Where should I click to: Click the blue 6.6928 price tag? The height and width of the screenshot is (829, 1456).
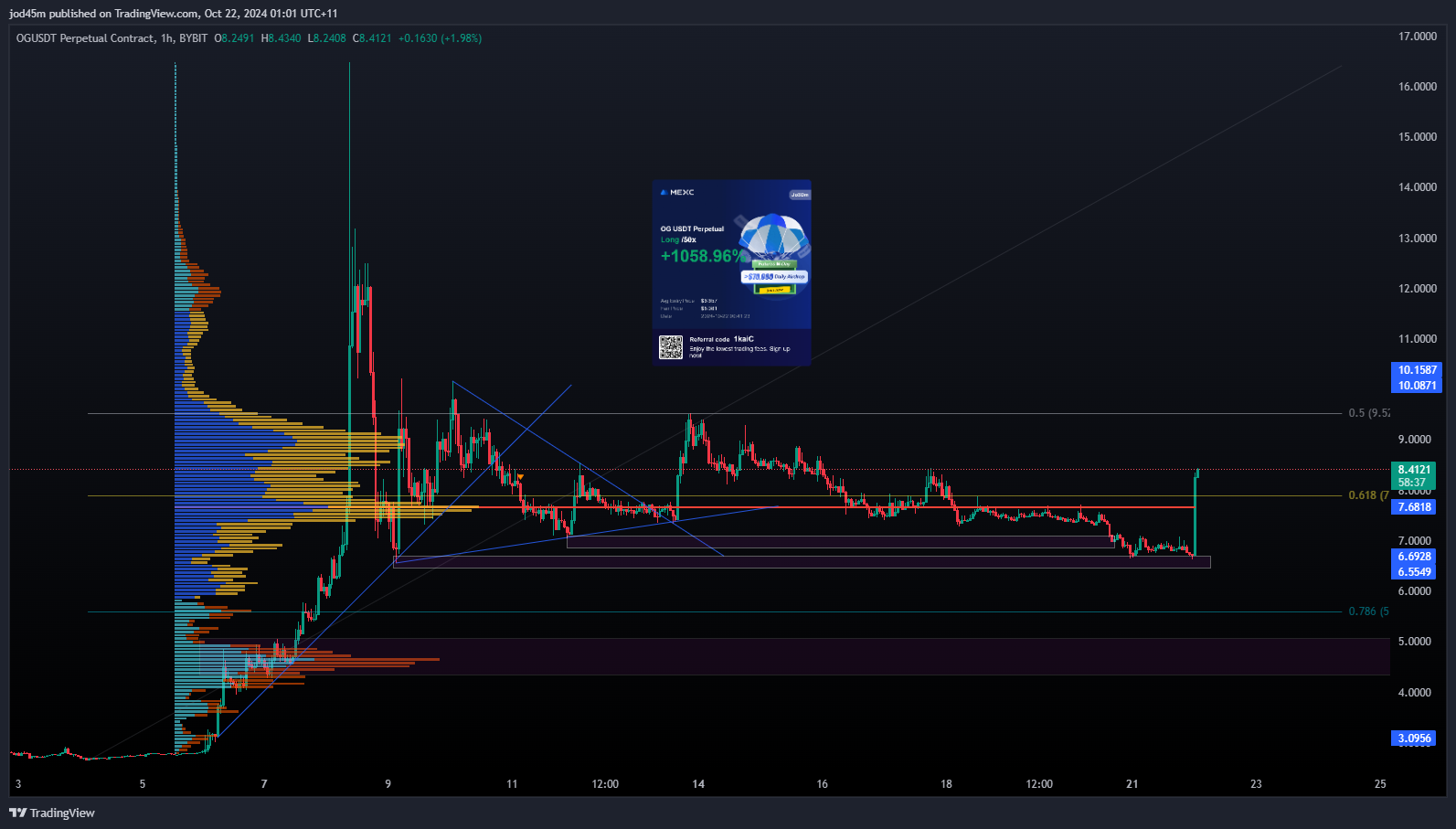(1414, 556)
